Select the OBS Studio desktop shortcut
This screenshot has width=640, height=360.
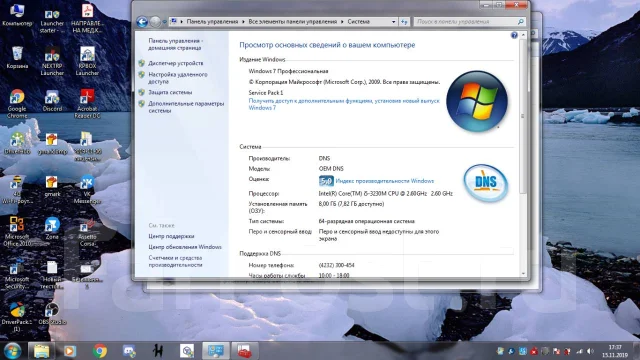click(x=52, y=313)
